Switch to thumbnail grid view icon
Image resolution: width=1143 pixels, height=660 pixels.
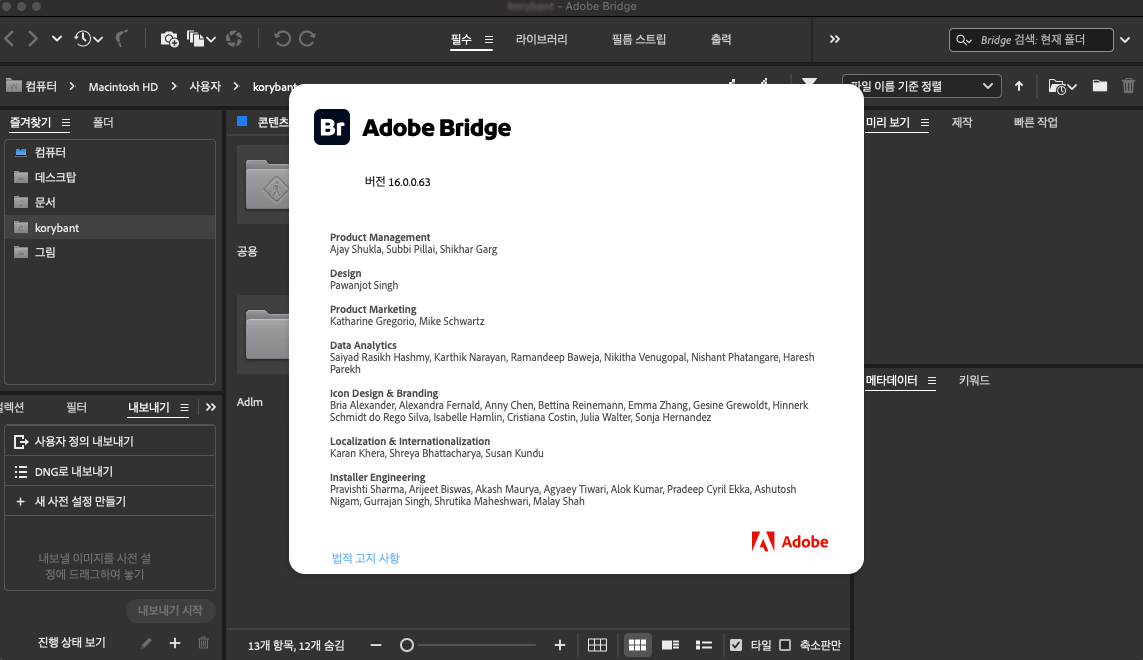[637, 645]
